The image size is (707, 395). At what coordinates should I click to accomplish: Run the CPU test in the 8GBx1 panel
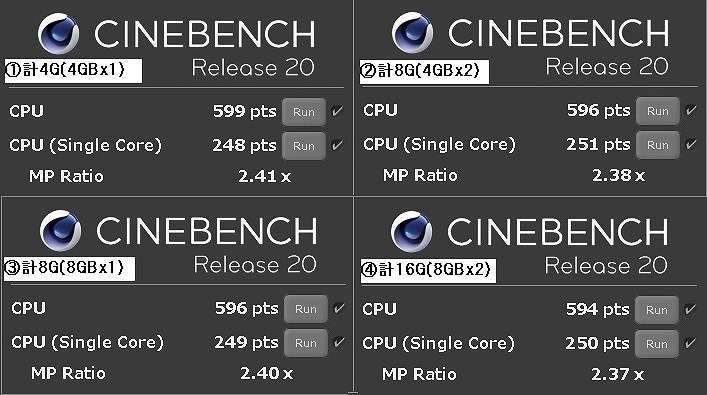306,309
